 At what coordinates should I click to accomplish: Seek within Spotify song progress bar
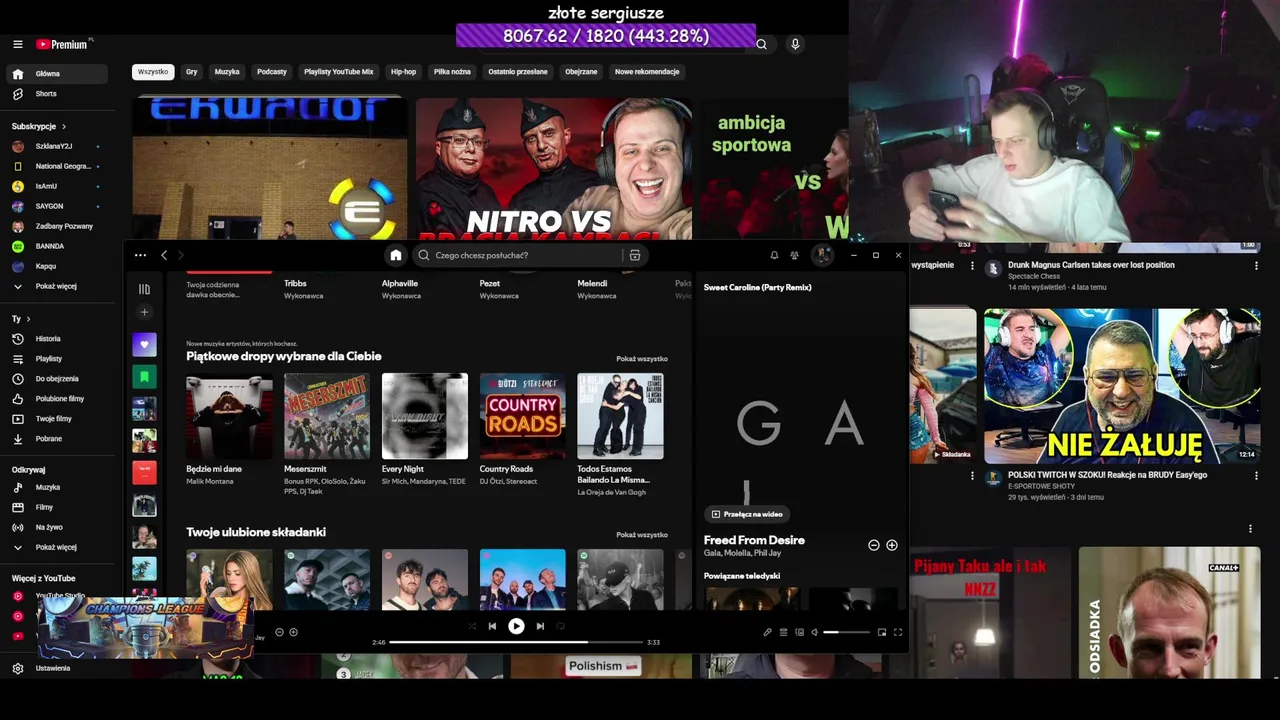516,642
